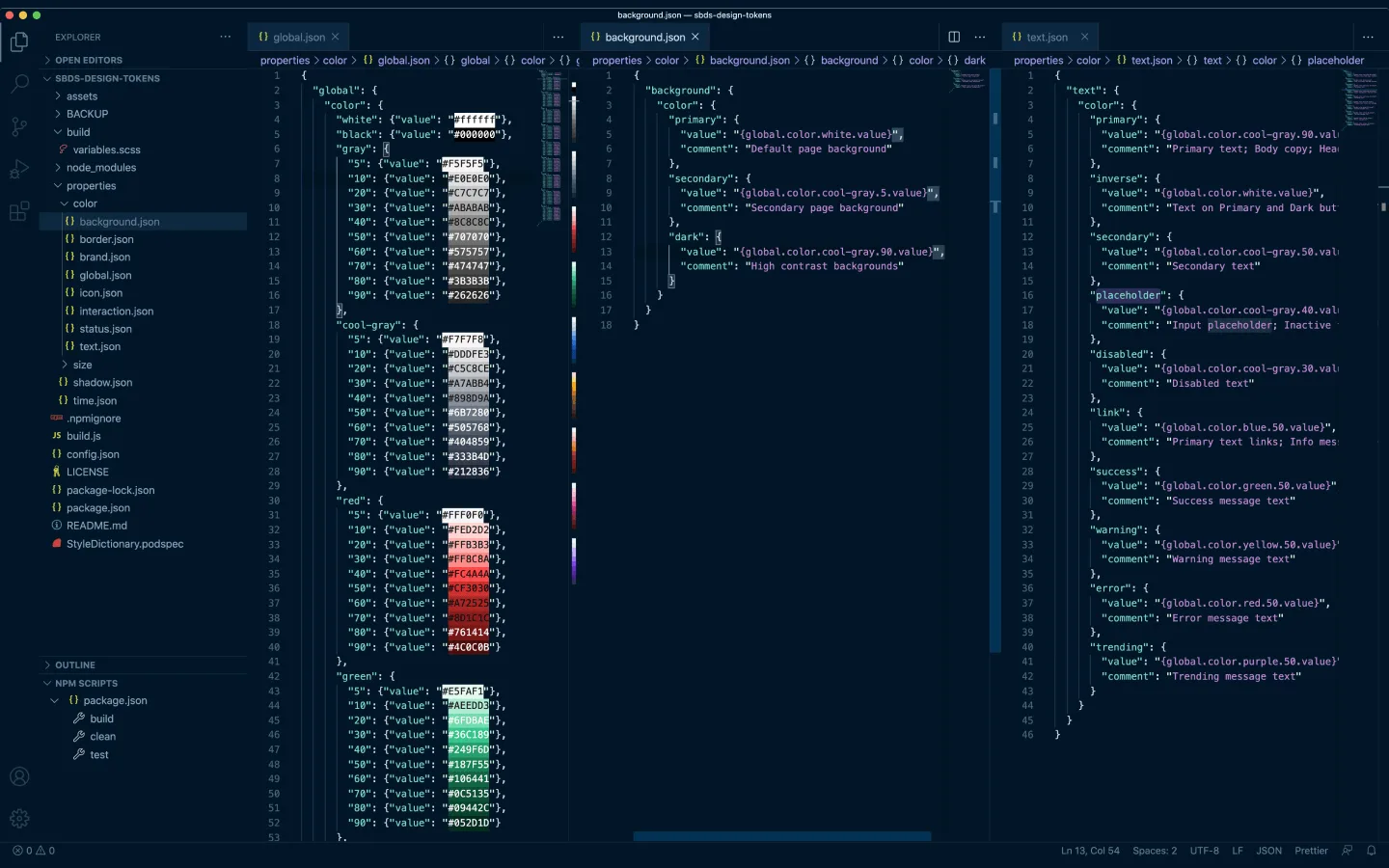Click errors and warnings count in status bar
This screenshot has width=1389, height=868.
pos(34,851)
